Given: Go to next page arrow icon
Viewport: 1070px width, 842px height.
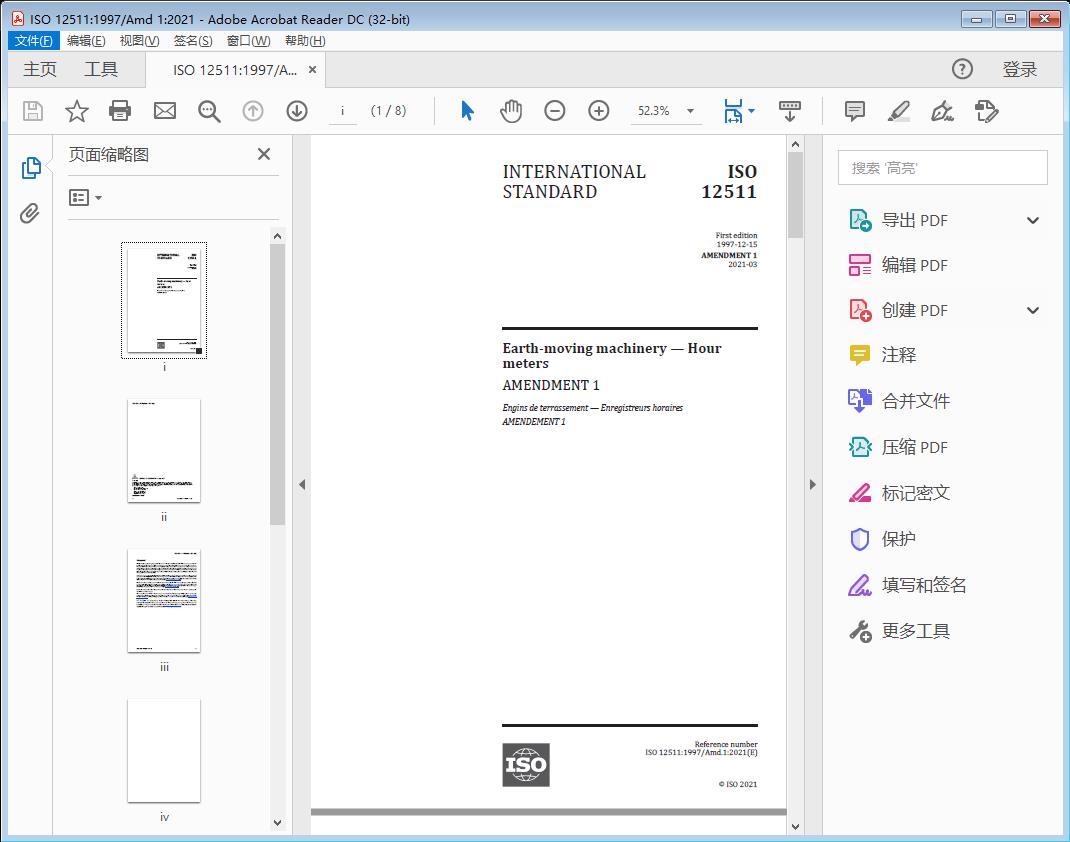Looking at the screenshot, I should (x=297, y=111).
